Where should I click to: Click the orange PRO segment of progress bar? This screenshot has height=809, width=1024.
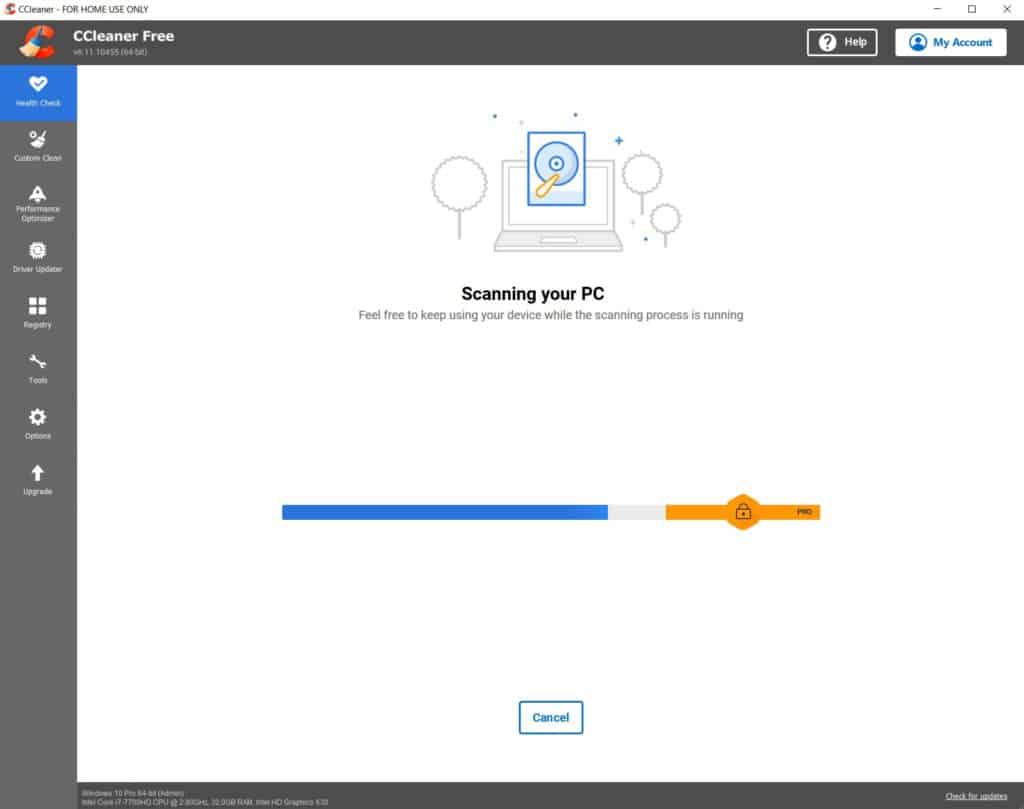pyautogui.click(x=743, y=513)
